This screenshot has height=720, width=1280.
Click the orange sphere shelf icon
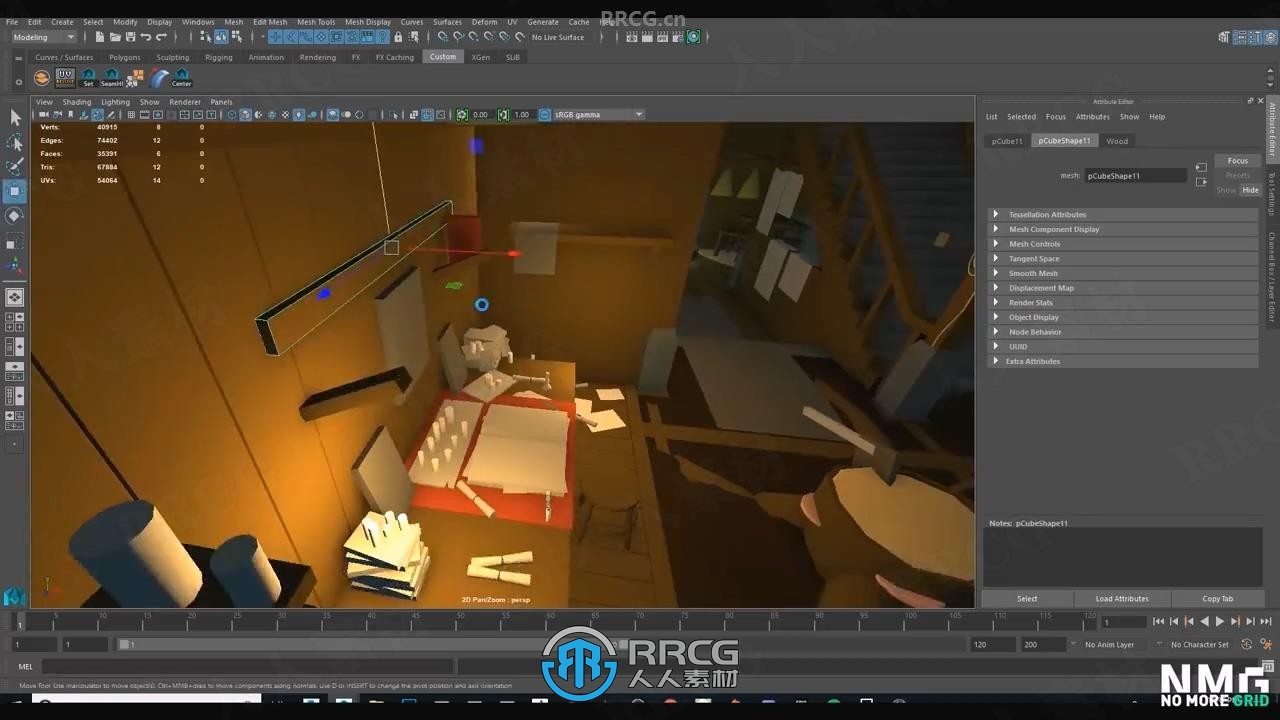click(42, 77)
